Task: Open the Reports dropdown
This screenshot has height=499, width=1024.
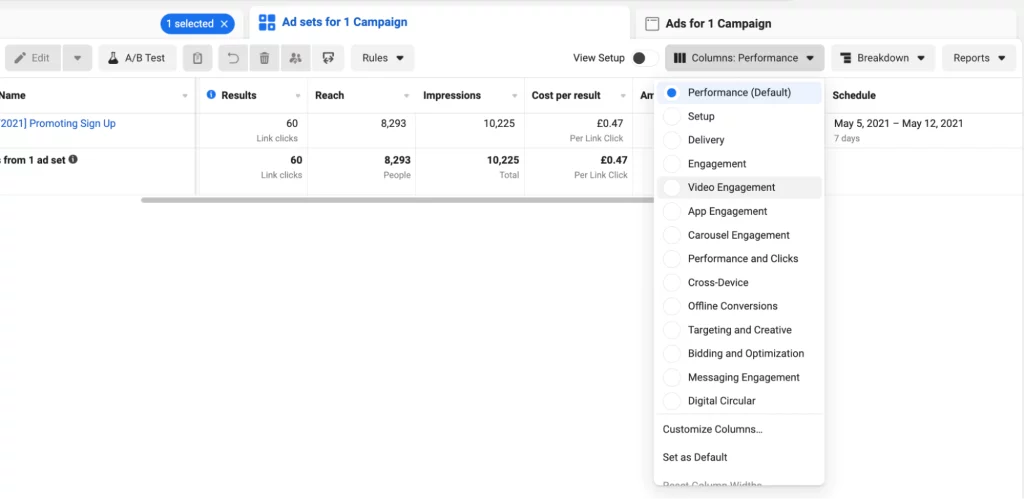Action: click(x=979, y=58)
